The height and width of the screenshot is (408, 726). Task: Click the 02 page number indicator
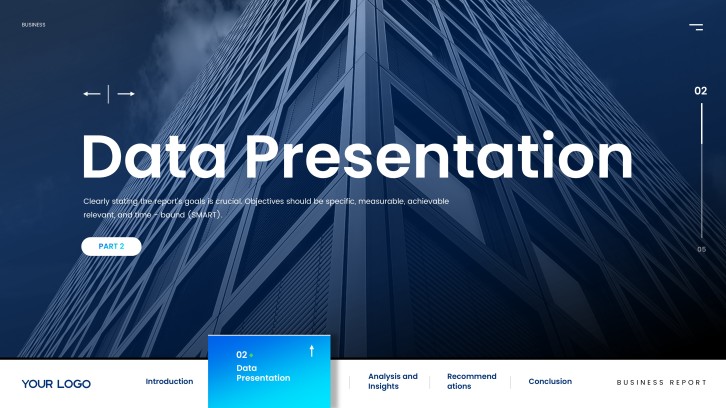point(701,91)
